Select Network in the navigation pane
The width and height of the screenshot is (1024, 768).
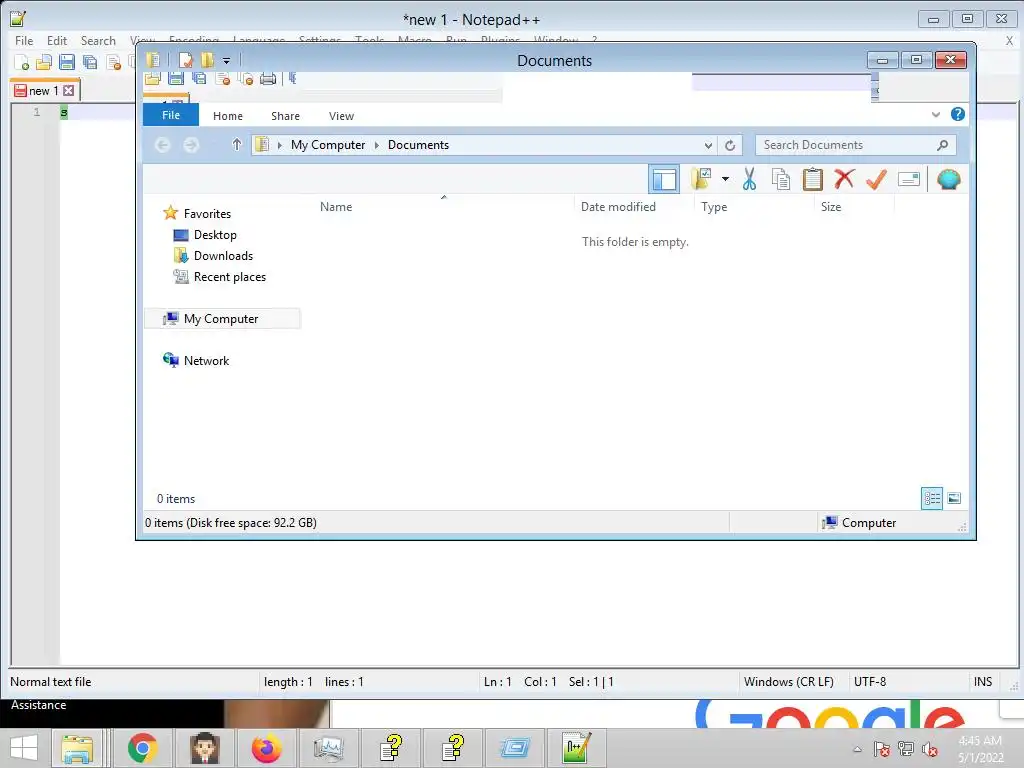pos(206,360)
